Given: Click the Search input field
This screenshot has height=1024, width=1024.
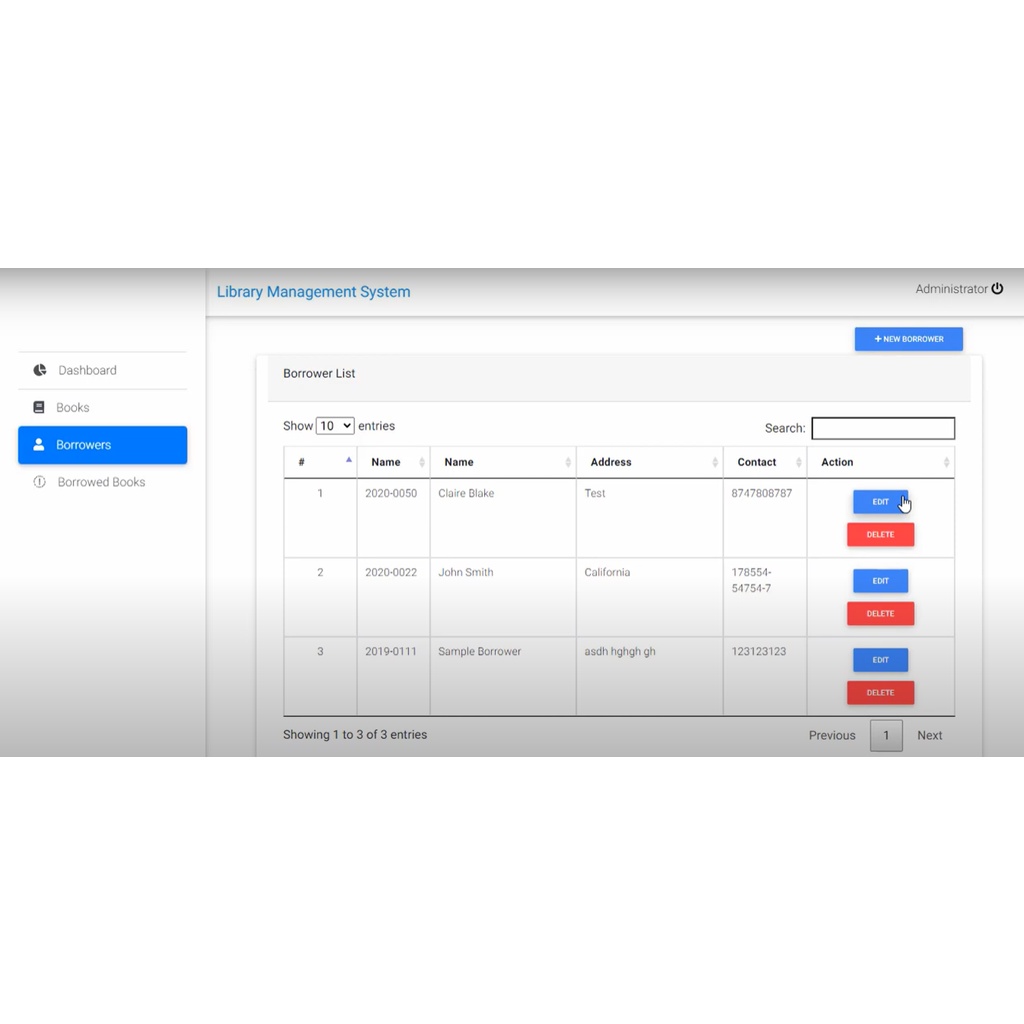Looking at the screenshot, I should tap(882, 428).
